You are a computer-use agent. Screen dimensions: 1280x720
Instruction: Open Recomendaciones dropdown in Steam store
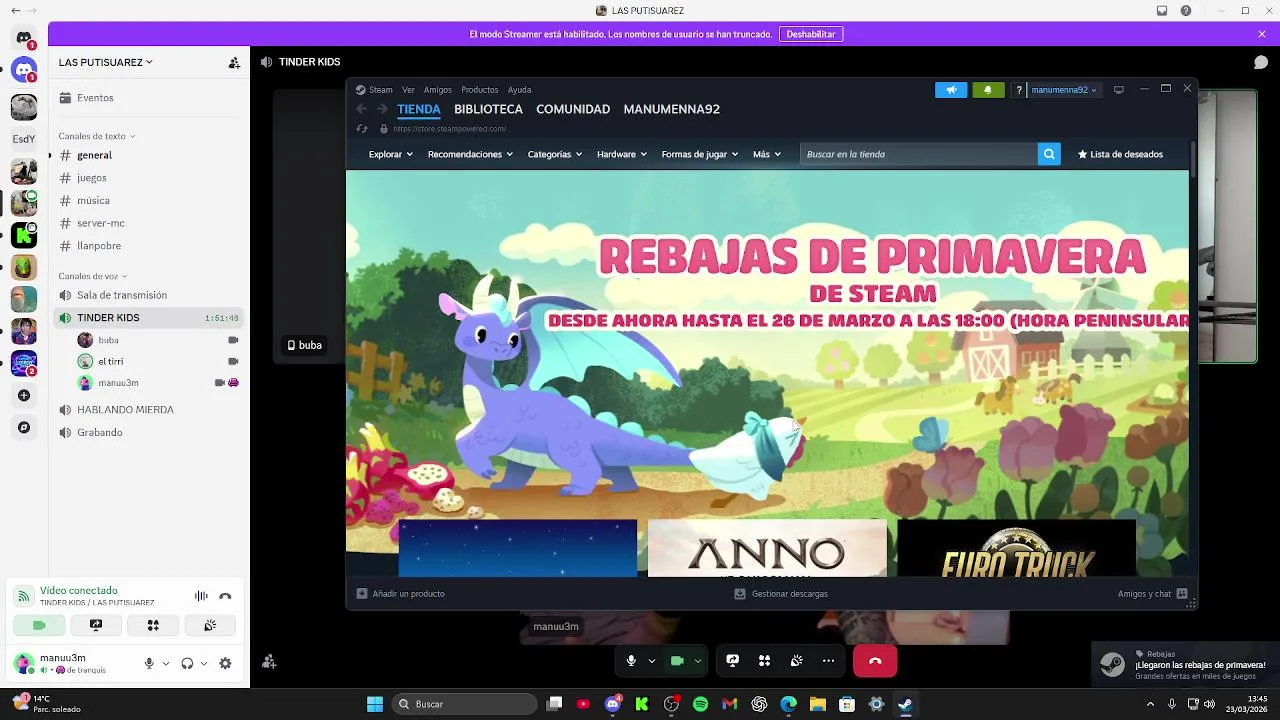click(470, 154)
